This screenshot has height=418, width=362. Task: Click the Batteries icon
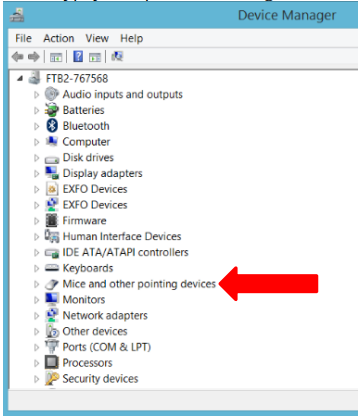coord(52,110)
